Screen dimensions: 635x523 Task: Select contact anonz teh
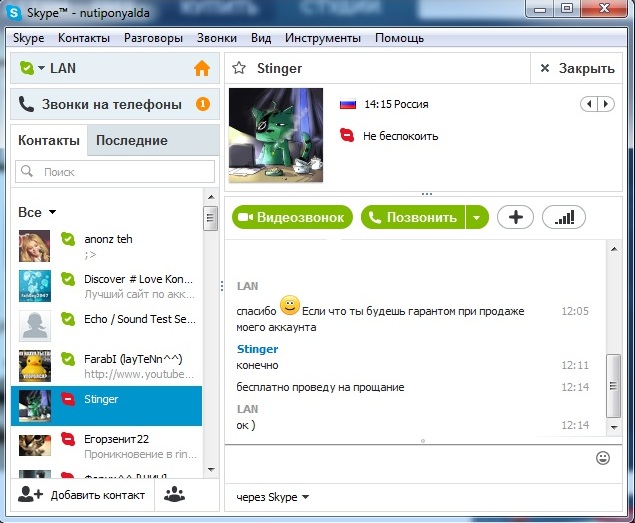click(x=107, y=246)
